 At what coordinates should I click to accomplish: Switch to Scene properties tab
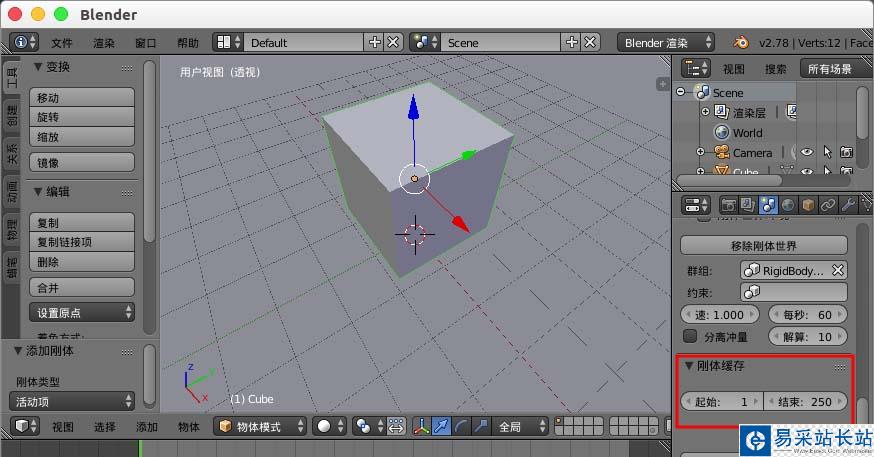coord(768,205)
